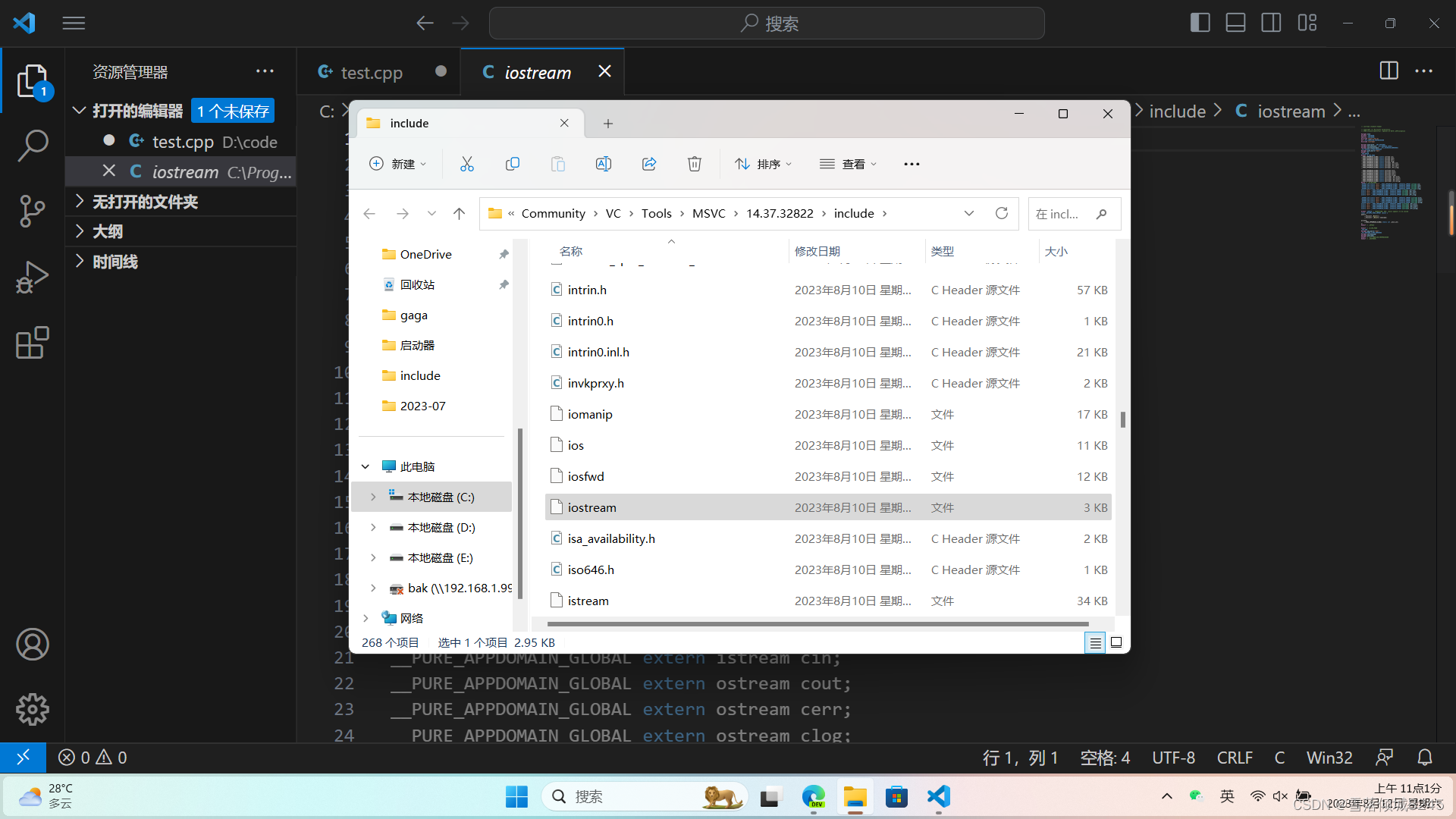Refresh the include folder view
This screenshot has width=1456, height=819.
[x=1002, y=213]
